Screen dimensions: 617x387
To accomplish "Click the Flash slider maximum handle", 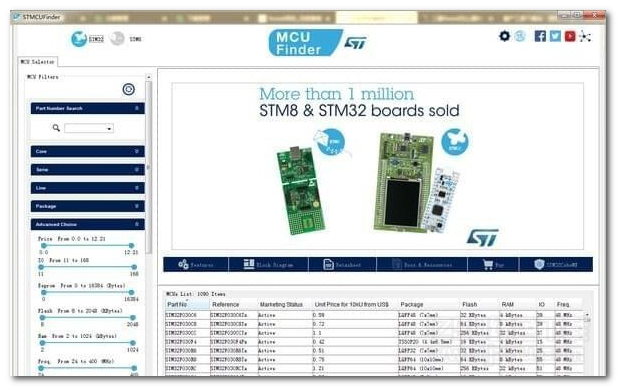I will [x=133, y=317].
